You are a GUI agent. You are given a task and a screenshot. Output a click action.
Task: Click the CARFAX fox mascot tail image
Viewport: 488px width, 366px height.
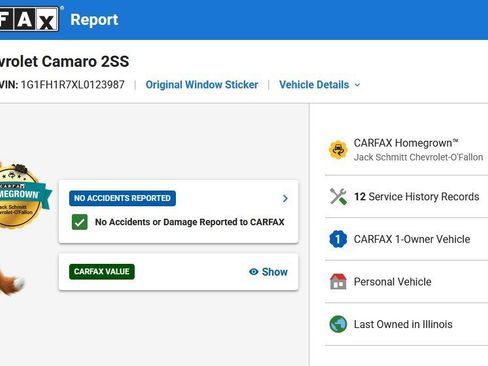(12, 283)
